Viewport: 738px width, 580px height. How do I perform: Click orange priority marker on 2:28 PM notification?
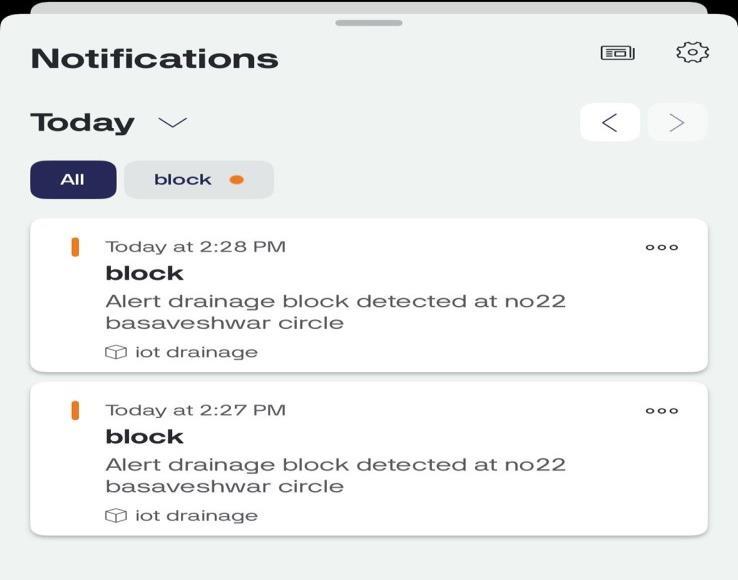pyautogui.click(x=75, y=247)
